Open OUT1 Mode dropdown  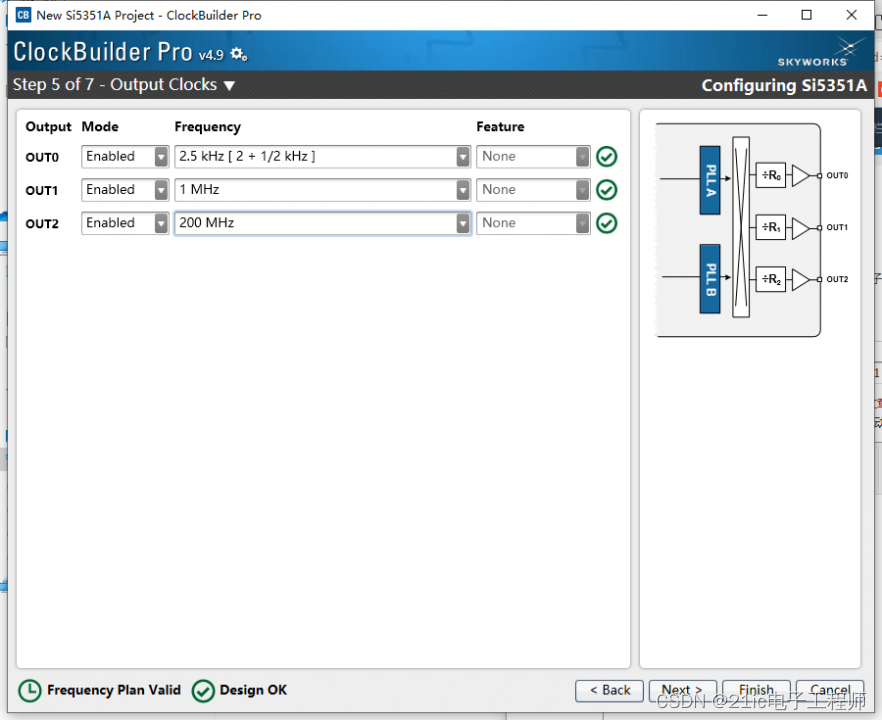pyautogui.click(x=125, y=190)
